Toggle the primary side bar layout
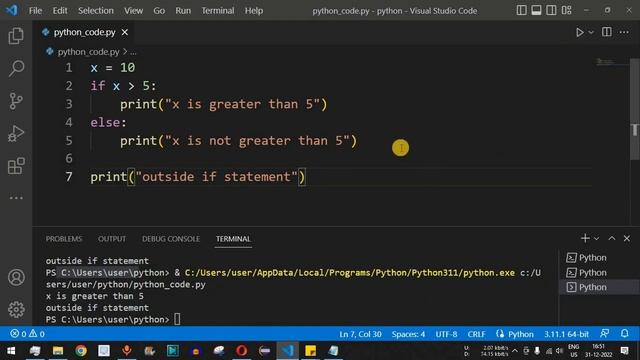This screenshot has height=360, width=640. 521,10
